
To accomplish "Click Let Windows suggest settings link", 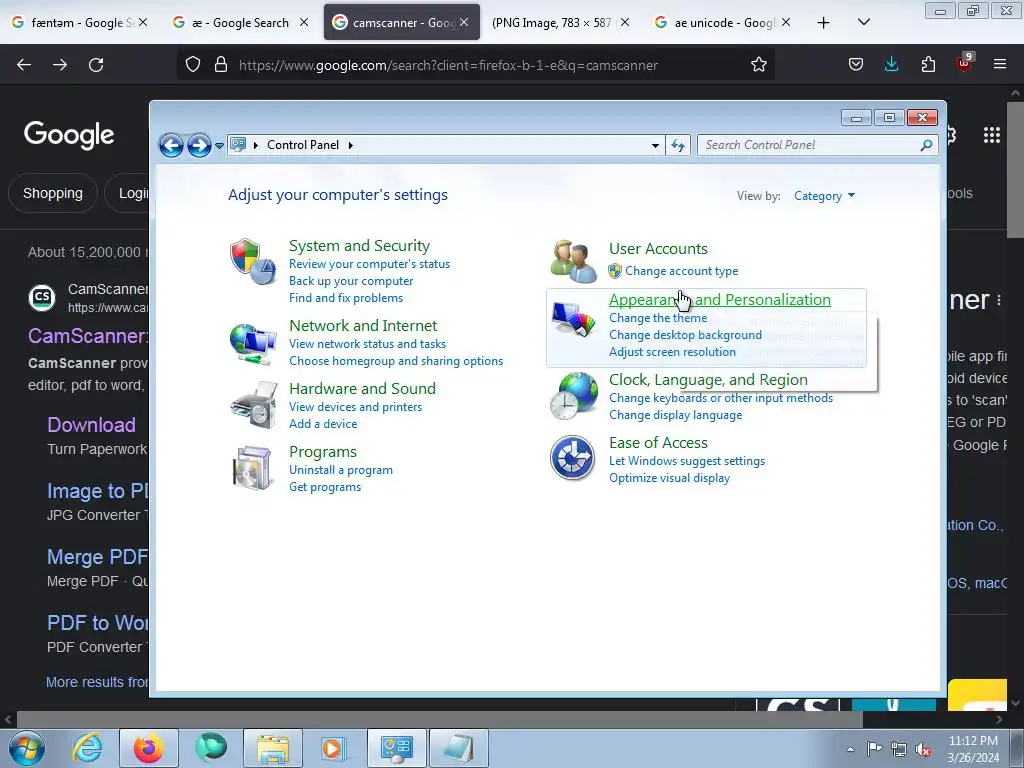I will (686, 461).
